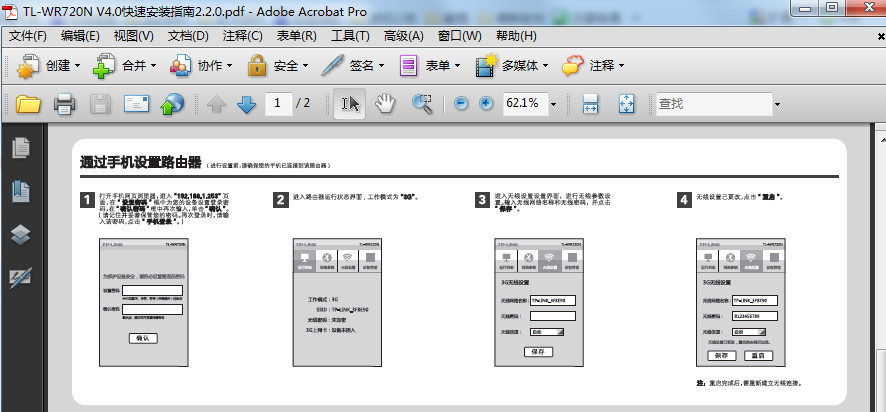Expand the 多媒体 (Multimedia) dropdown
886x412 pixels.
coord(545,66)
